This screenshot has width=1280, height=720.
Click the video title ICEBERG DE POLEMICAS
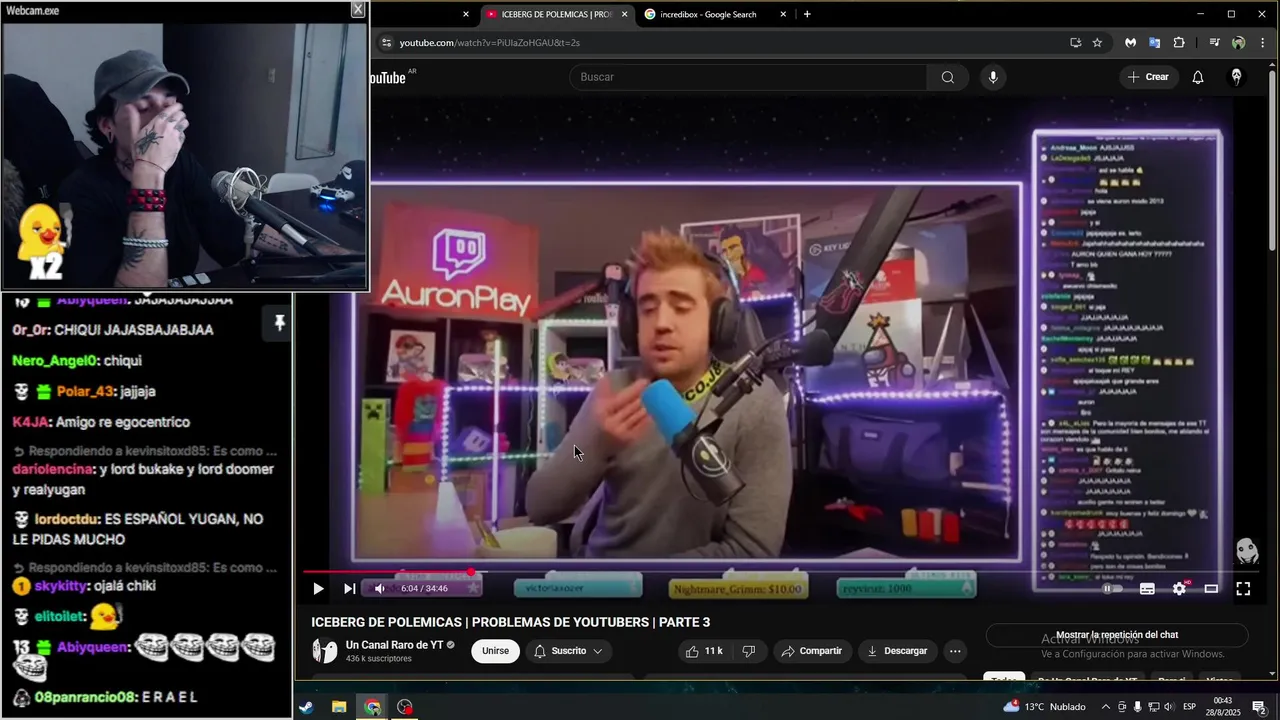click(510, 622)
